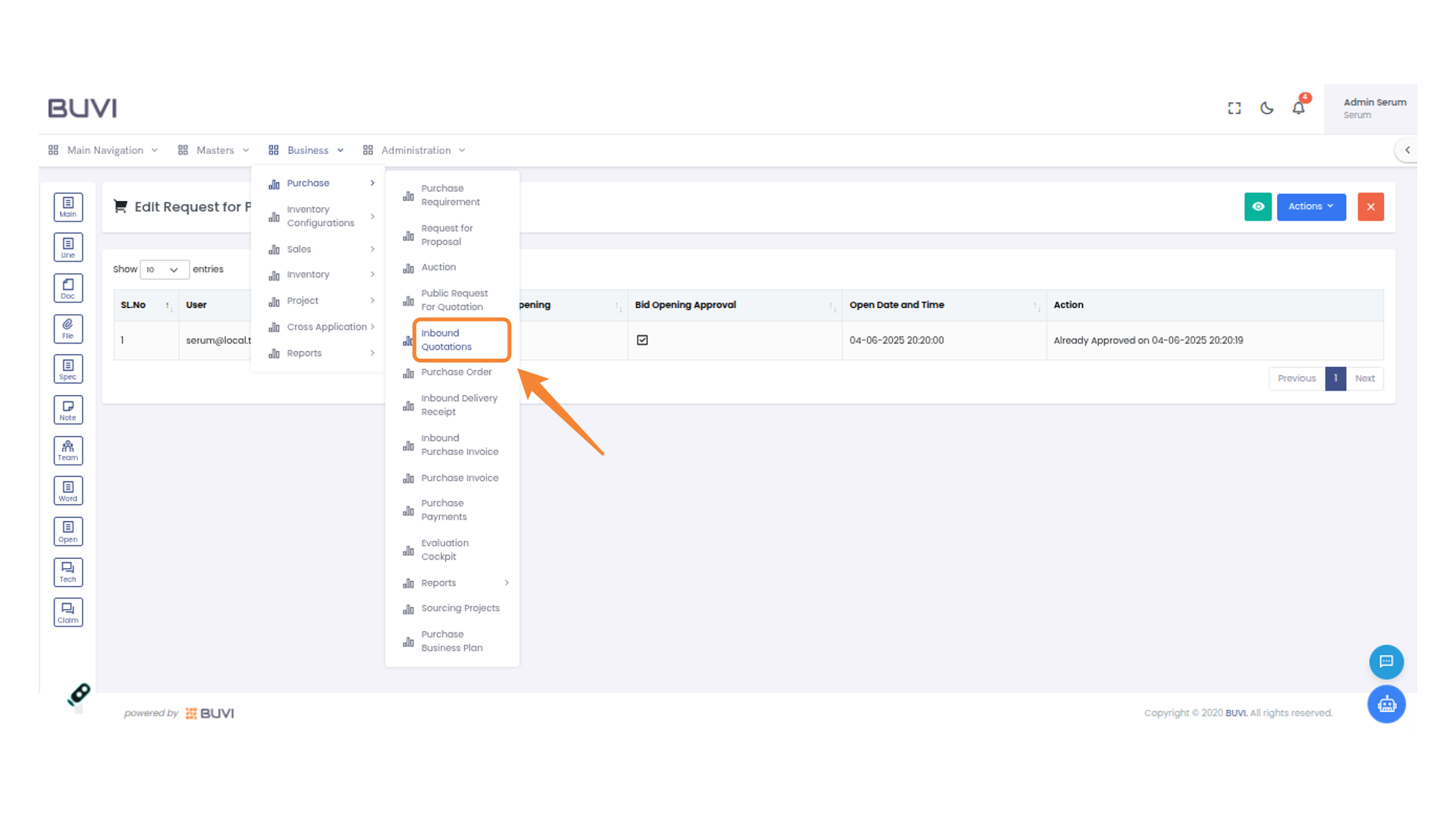1456x819 pixels.
Task: Toggle fullscreen mode in the header
Action: tap(1234, 108)
